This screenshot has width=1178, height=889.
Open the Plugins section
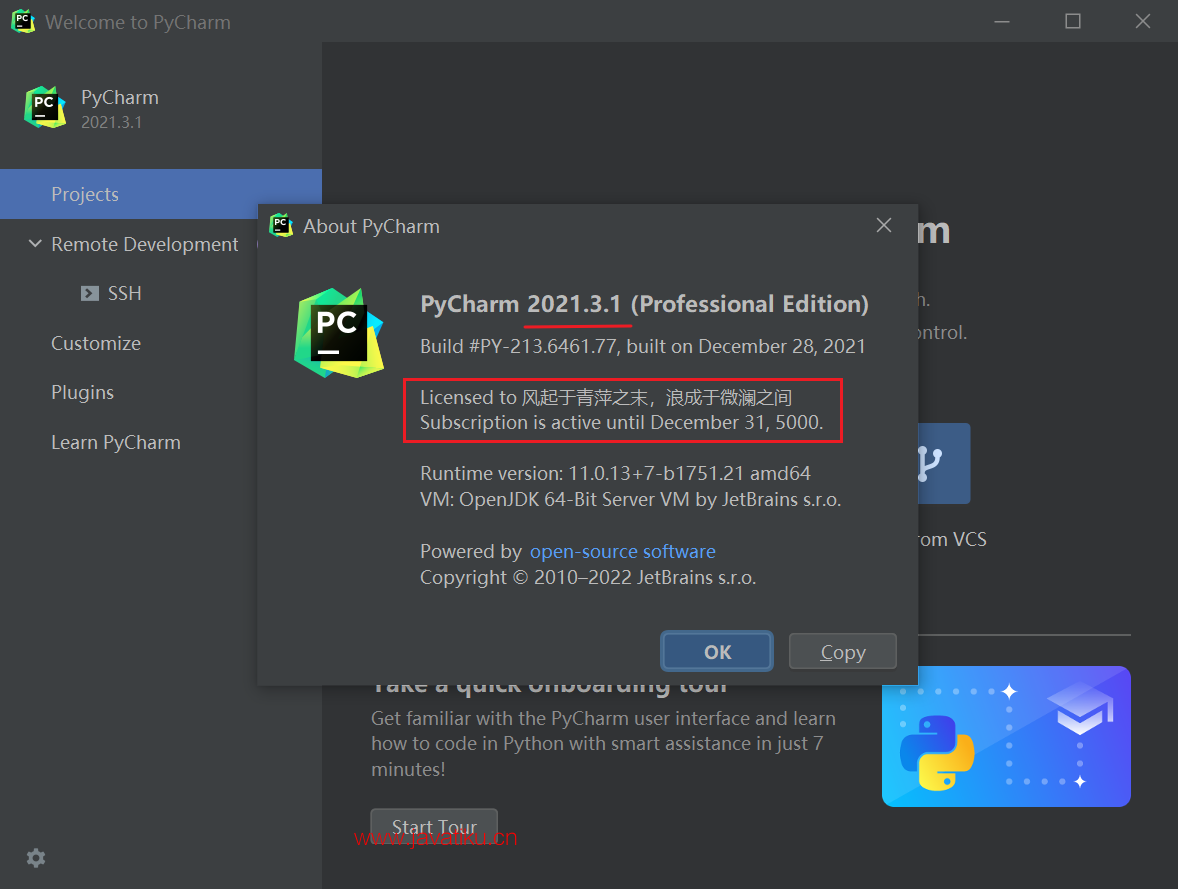83,392
